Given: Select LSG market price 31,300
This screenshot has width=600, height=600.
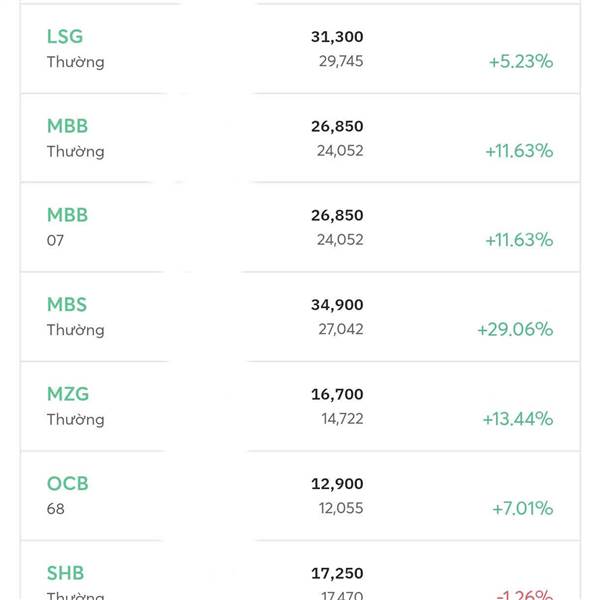Looking at the screenshot, I should tap(337, 37).
